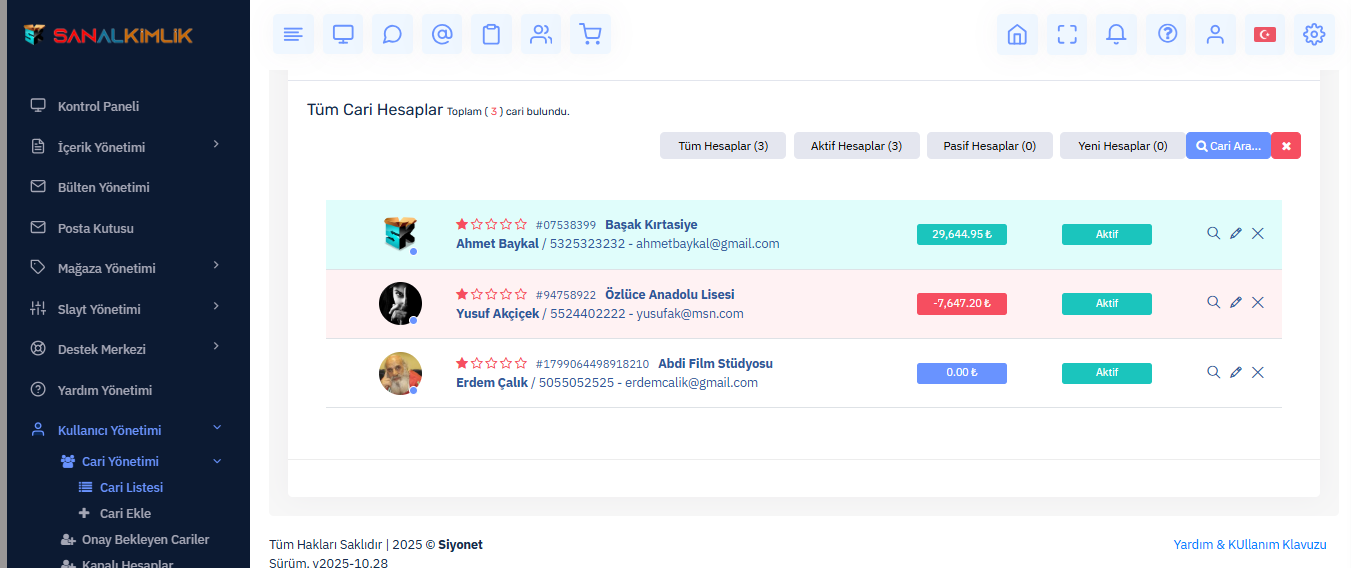
Task: Click the home icon in top bar
Action: click(1017, 35)
